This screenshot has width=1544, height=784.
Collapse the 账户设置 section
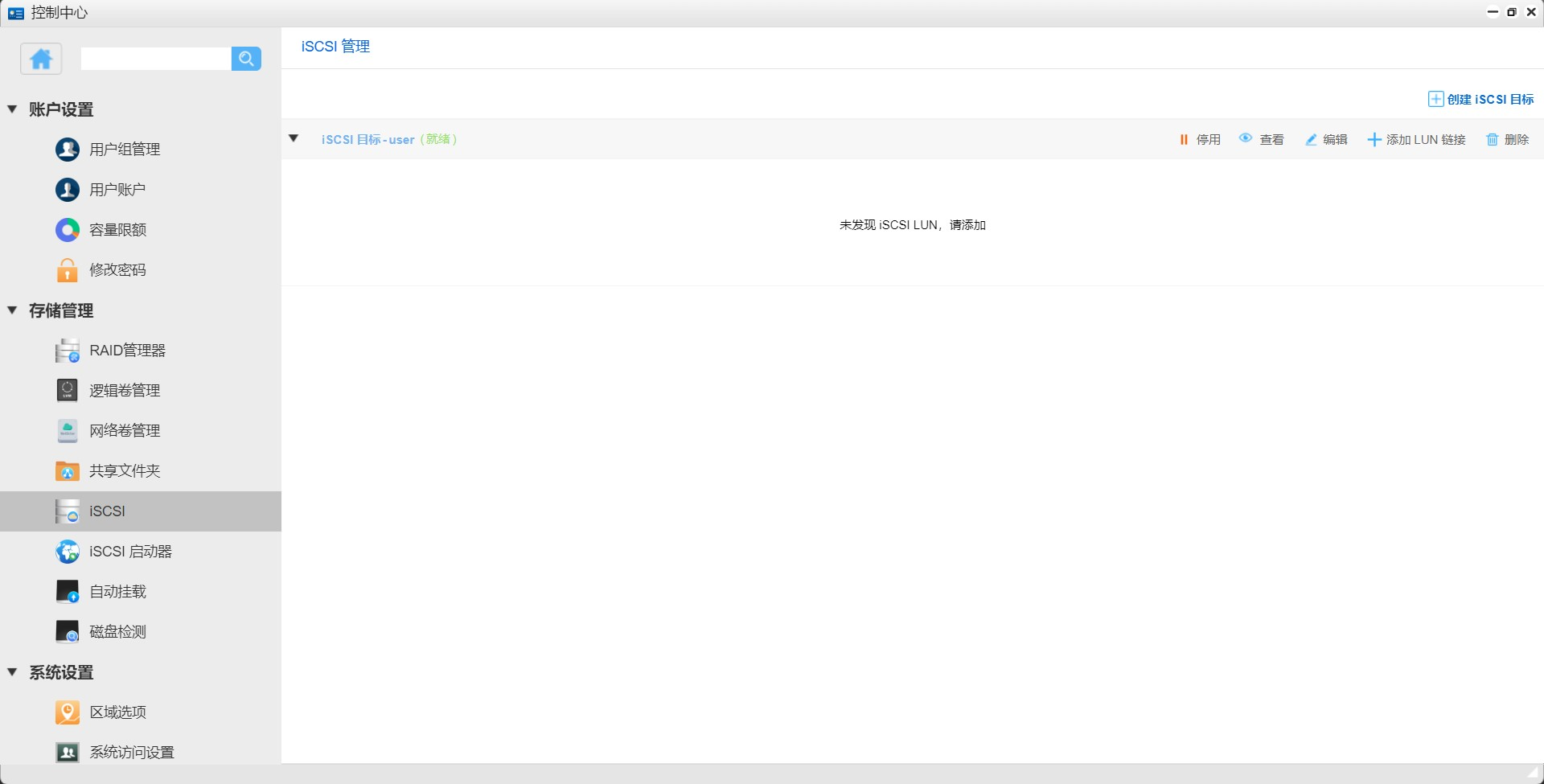click(13, 109)
